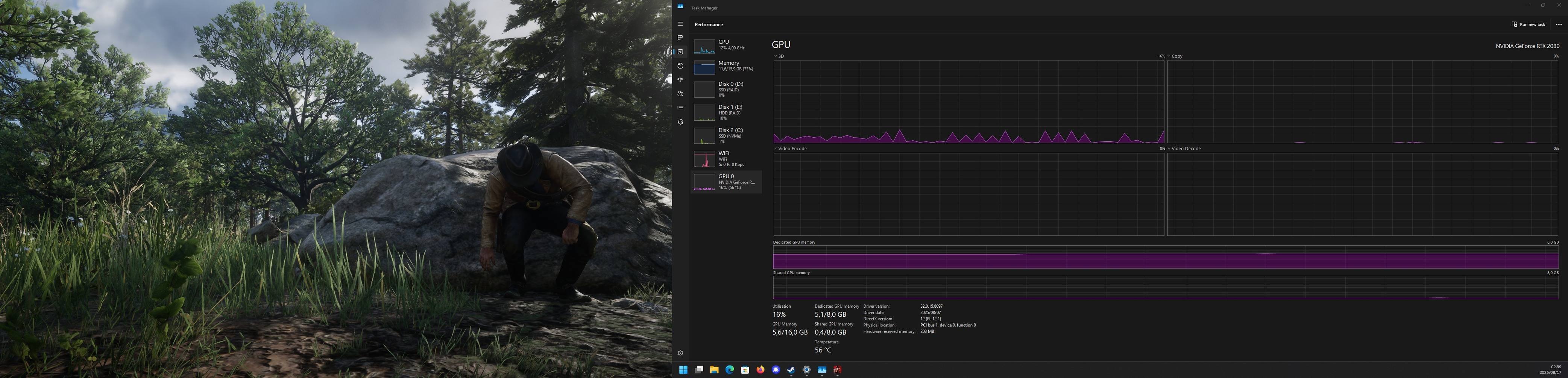Open the Signal app taskbar icon

coord(776,369)
